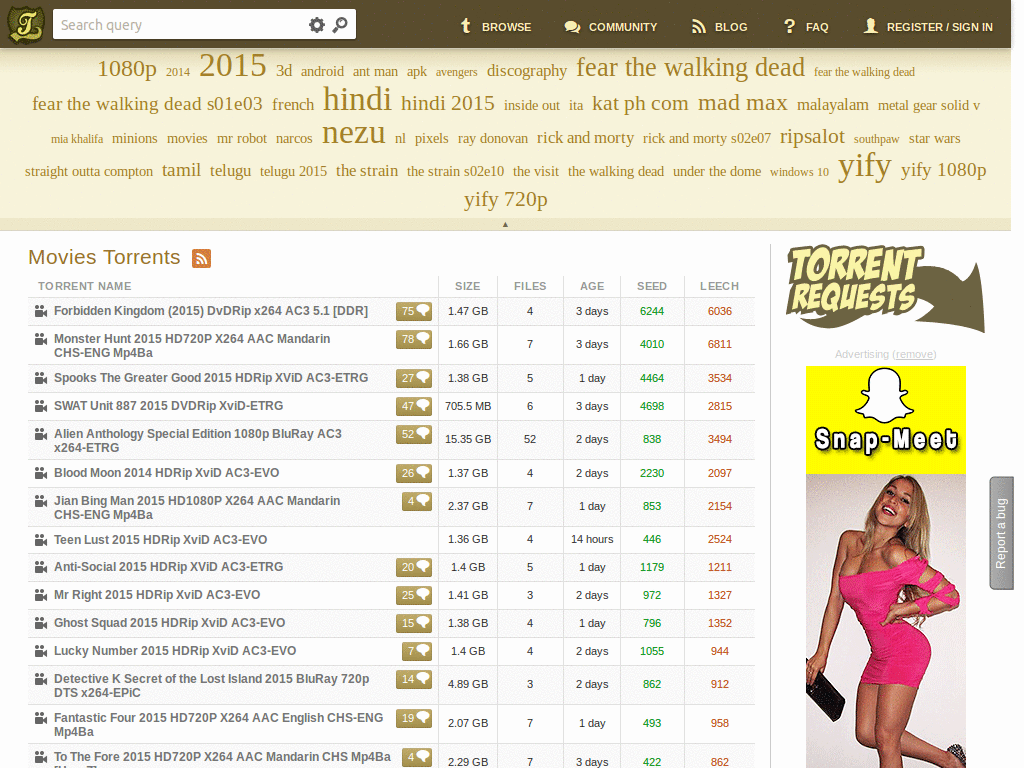Collapse the tag cloud arrow
This screenshot has height=768, width=1024.
pyautogui.click(x=505, y=224)
